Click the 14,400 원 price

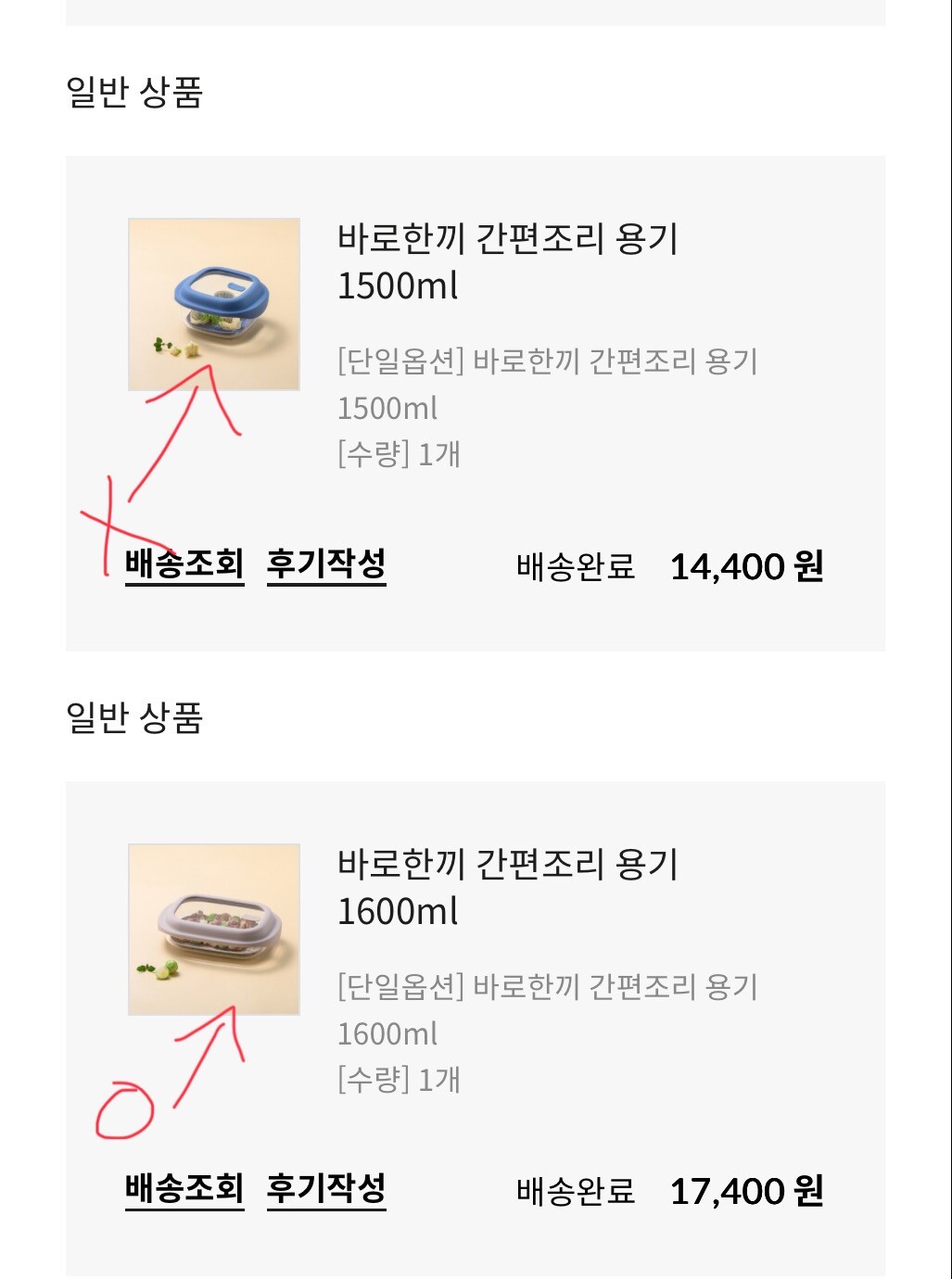pyautogui.click(x=746, y=566)
